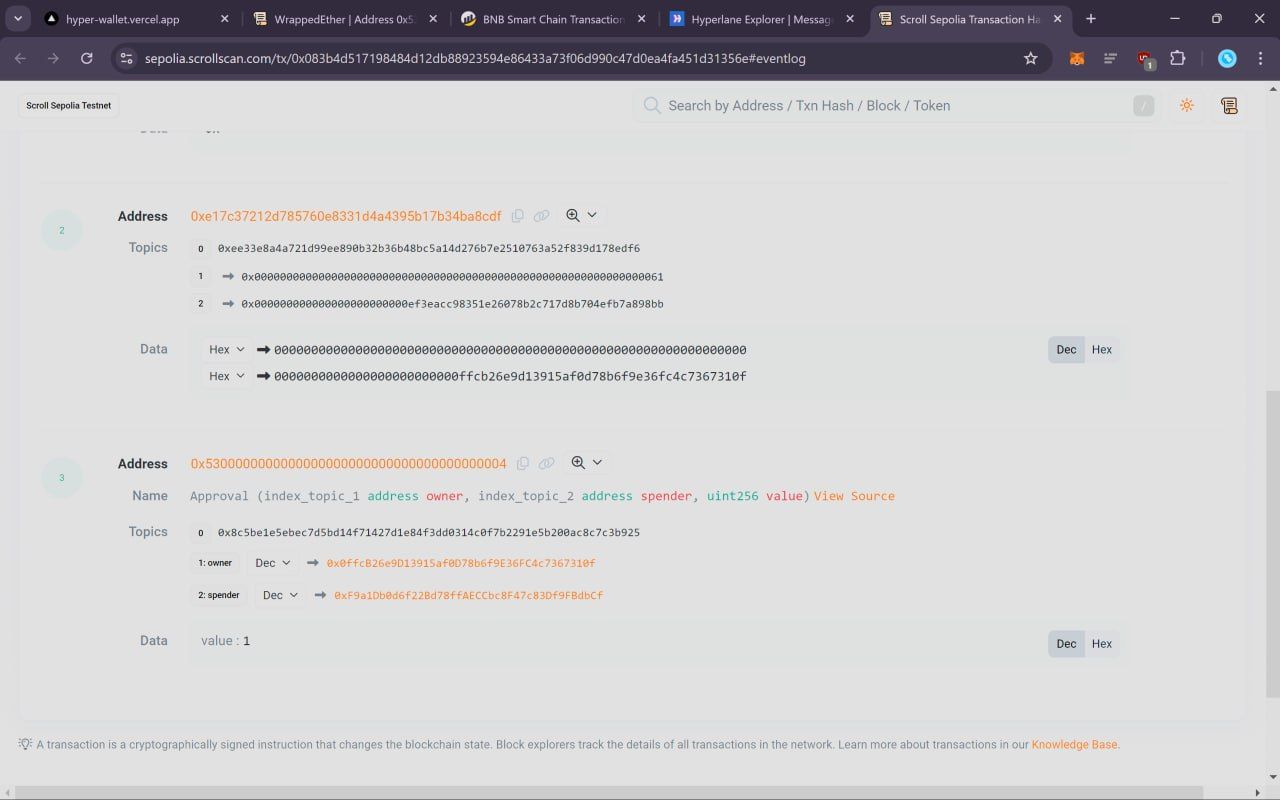Open the red extension with badge 1

[1145, 59]
